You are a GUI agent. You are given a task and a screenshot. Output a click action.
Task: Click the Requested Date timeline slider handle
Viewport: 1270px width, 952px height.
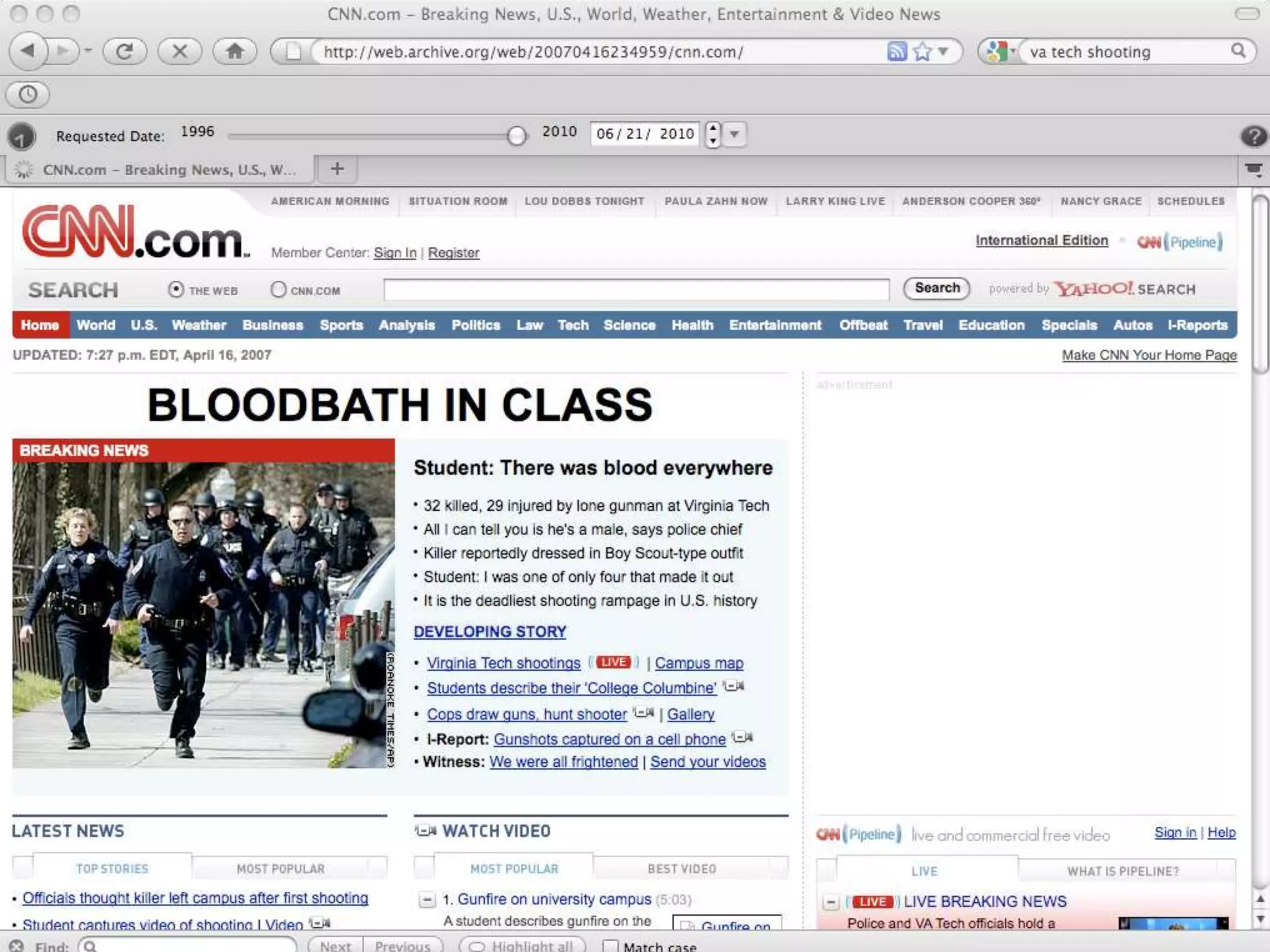click(516, 135)
